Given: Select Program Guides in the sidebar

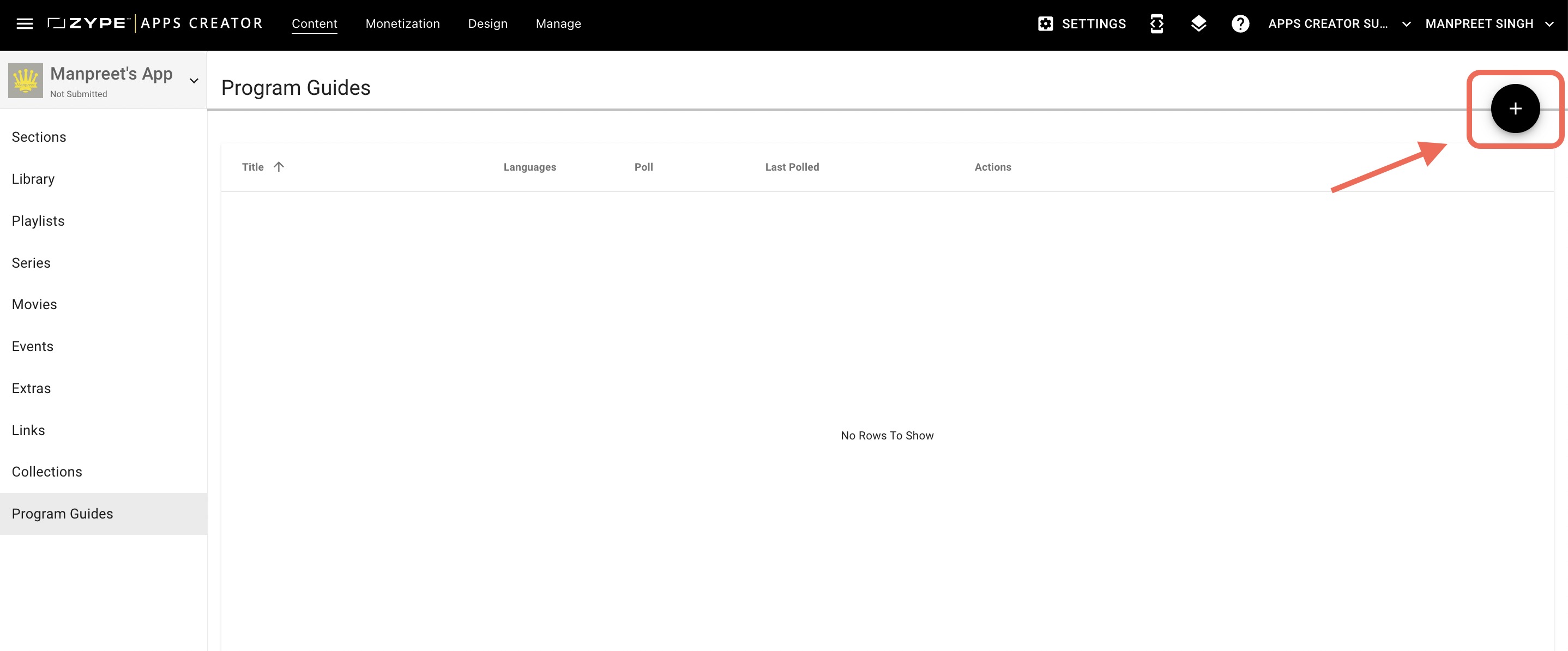Looking at the screenshot, I should click(x=104, y=514).
